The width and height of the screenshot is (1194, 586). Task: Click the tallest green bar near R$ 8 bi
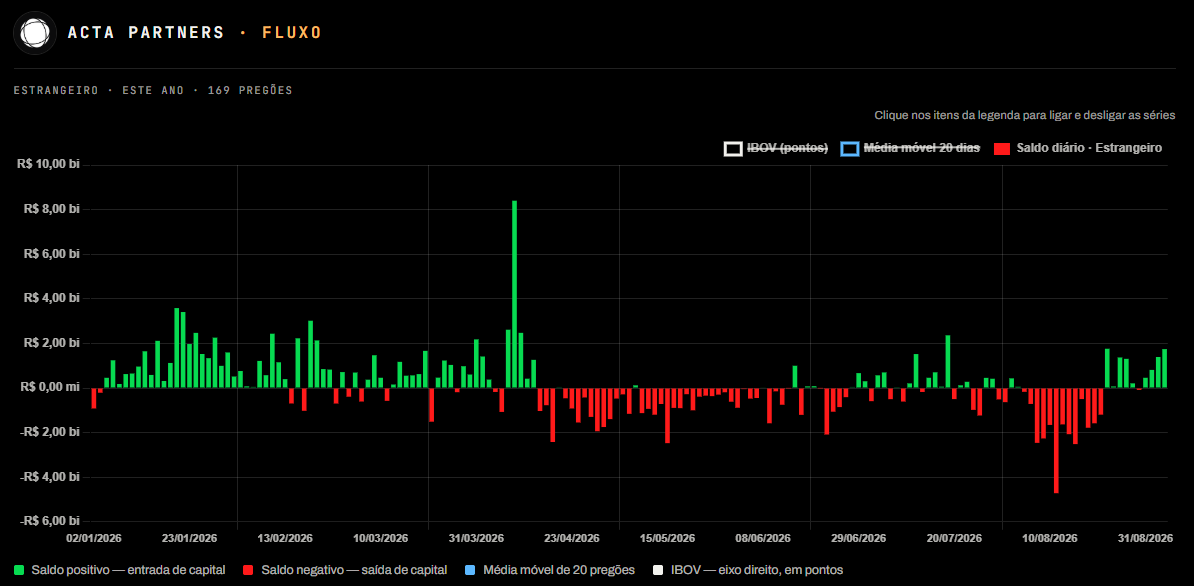(515, 294)
